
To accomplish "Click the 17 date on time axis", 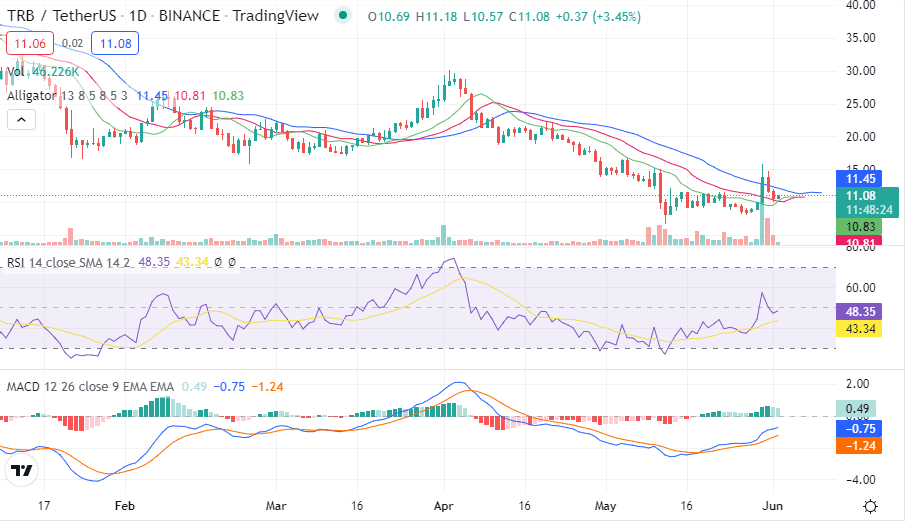I will tap(44, 506).
